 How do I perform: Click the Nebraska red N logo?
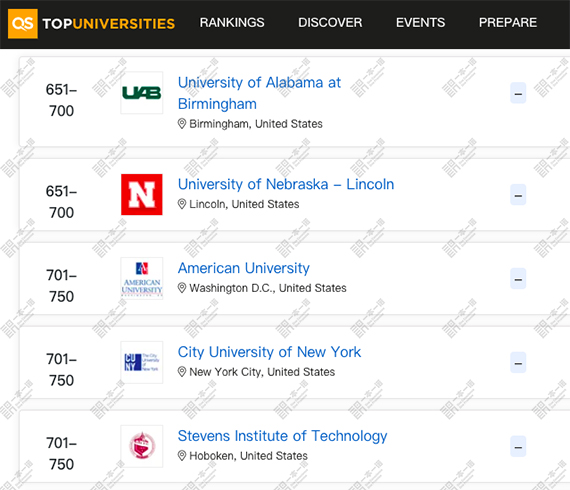click(x=142, y=194)
